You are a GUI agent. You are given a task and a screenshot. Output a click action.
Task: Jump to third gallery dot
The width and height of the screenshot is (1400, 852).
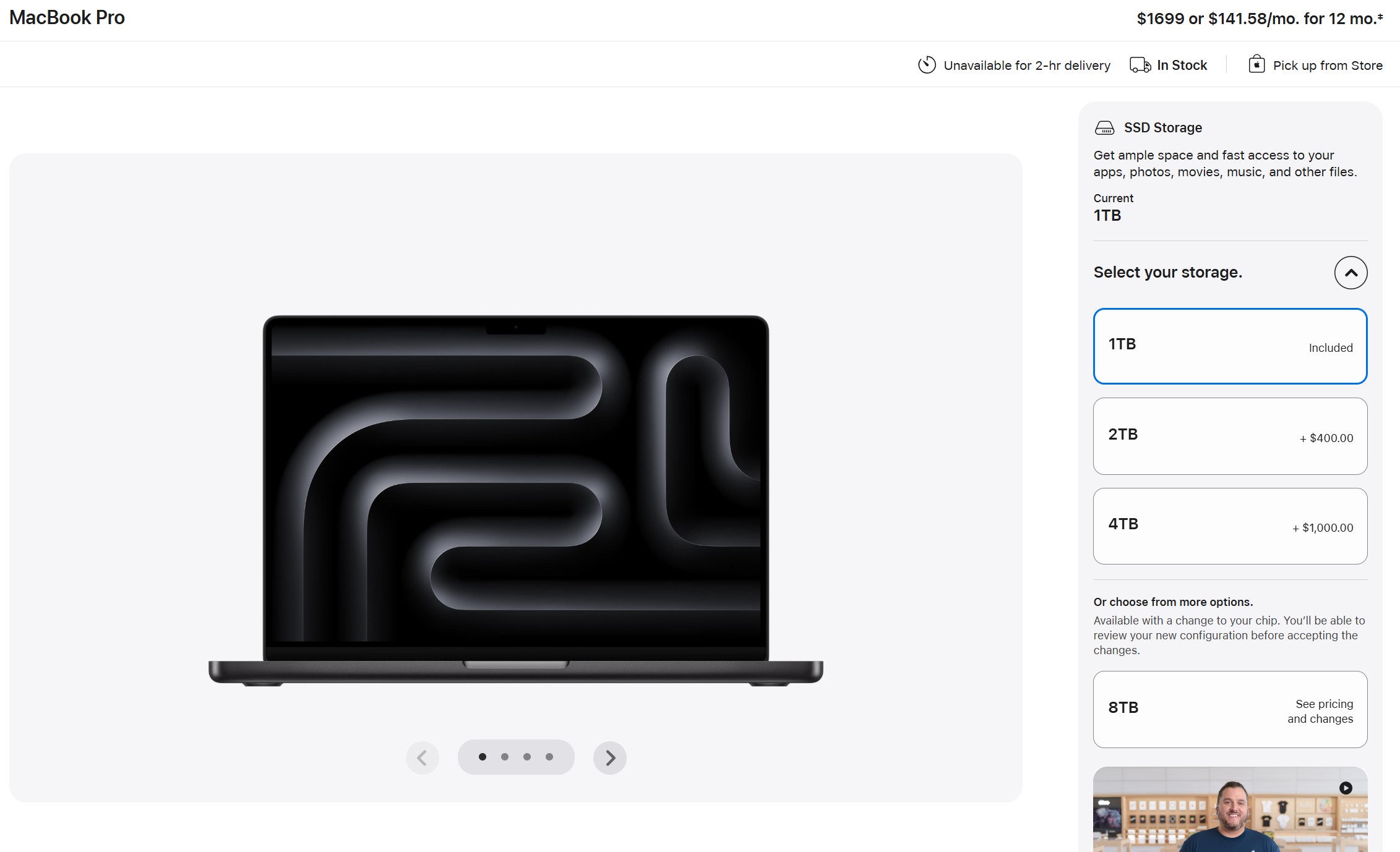527,757
